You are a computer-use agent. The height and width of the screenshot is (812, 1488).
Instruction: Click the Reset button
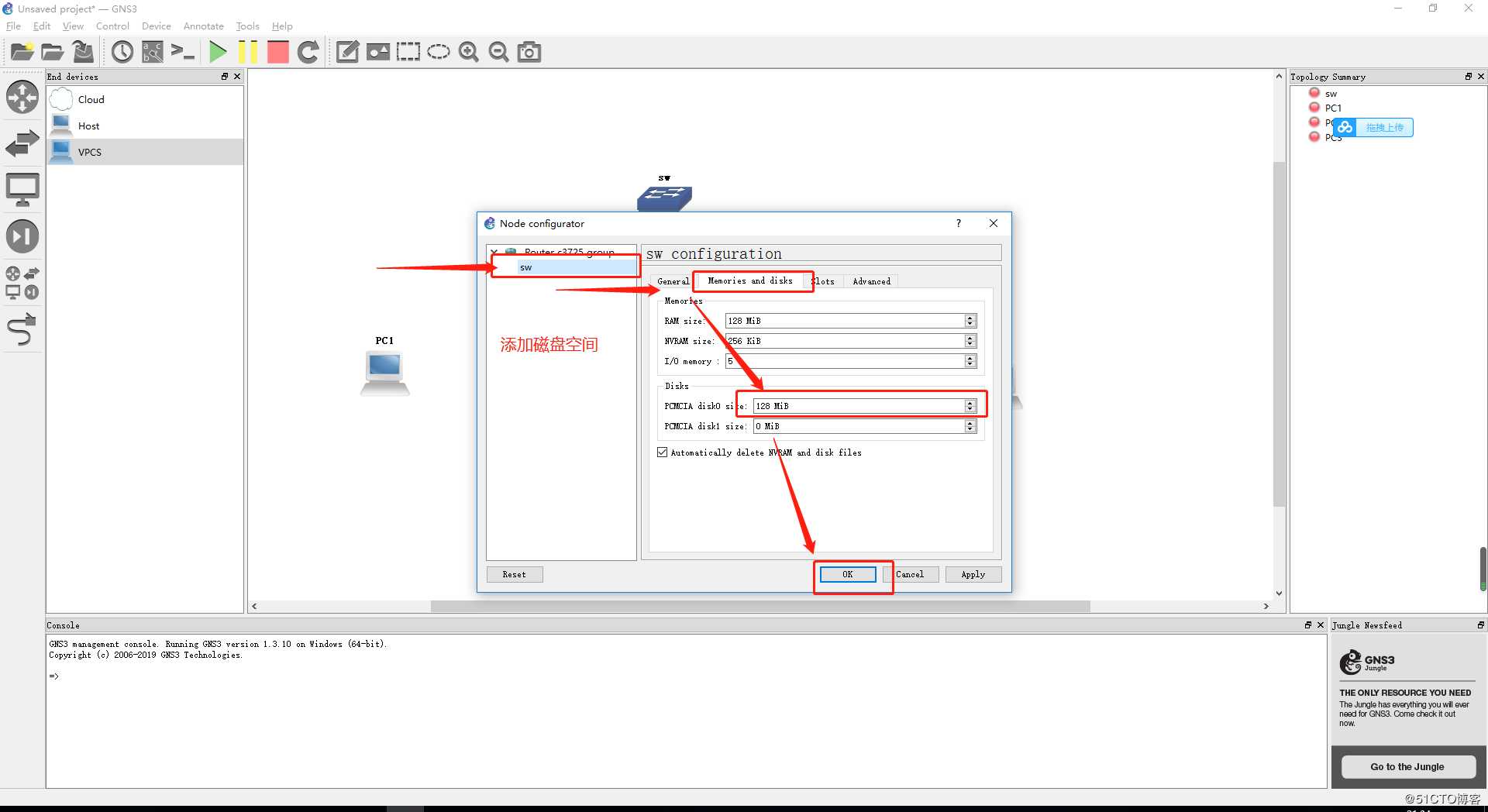[514, 574]
